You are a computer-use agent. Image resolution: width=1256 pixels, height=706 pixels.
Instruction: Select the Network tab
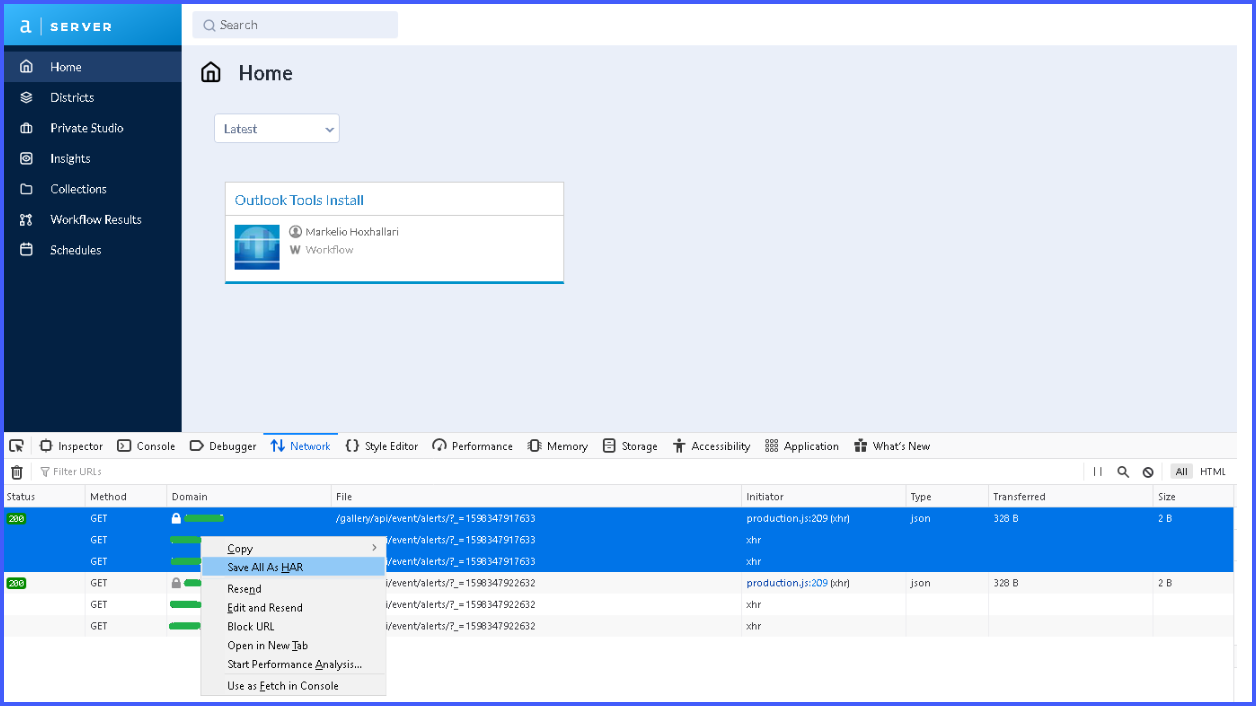click(300, 446)
